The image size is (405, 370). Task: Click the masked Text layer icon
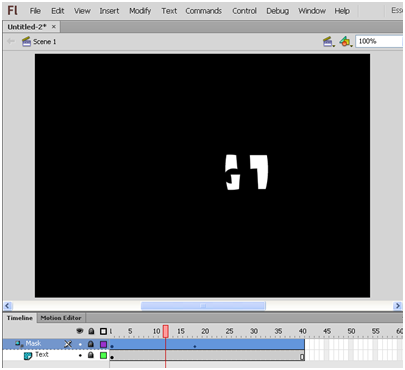click(x=28, y=356)
